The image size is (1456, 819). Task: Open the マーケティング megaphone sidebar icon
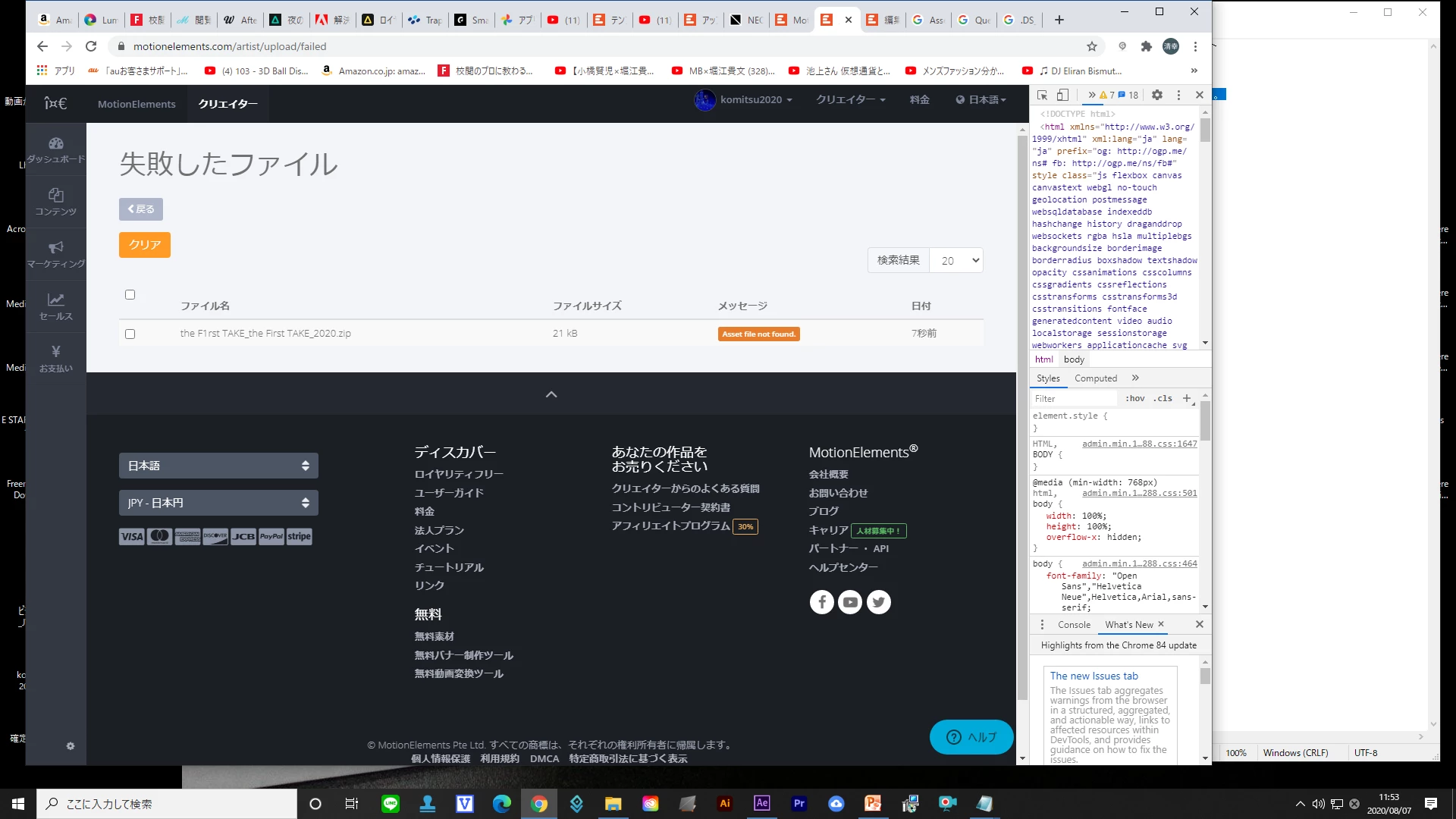[56, 254]
